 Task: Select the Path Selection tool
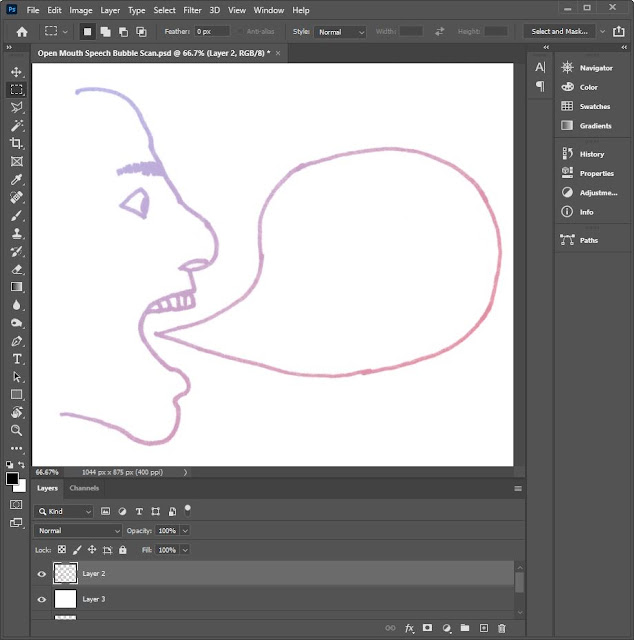point(16,377)
